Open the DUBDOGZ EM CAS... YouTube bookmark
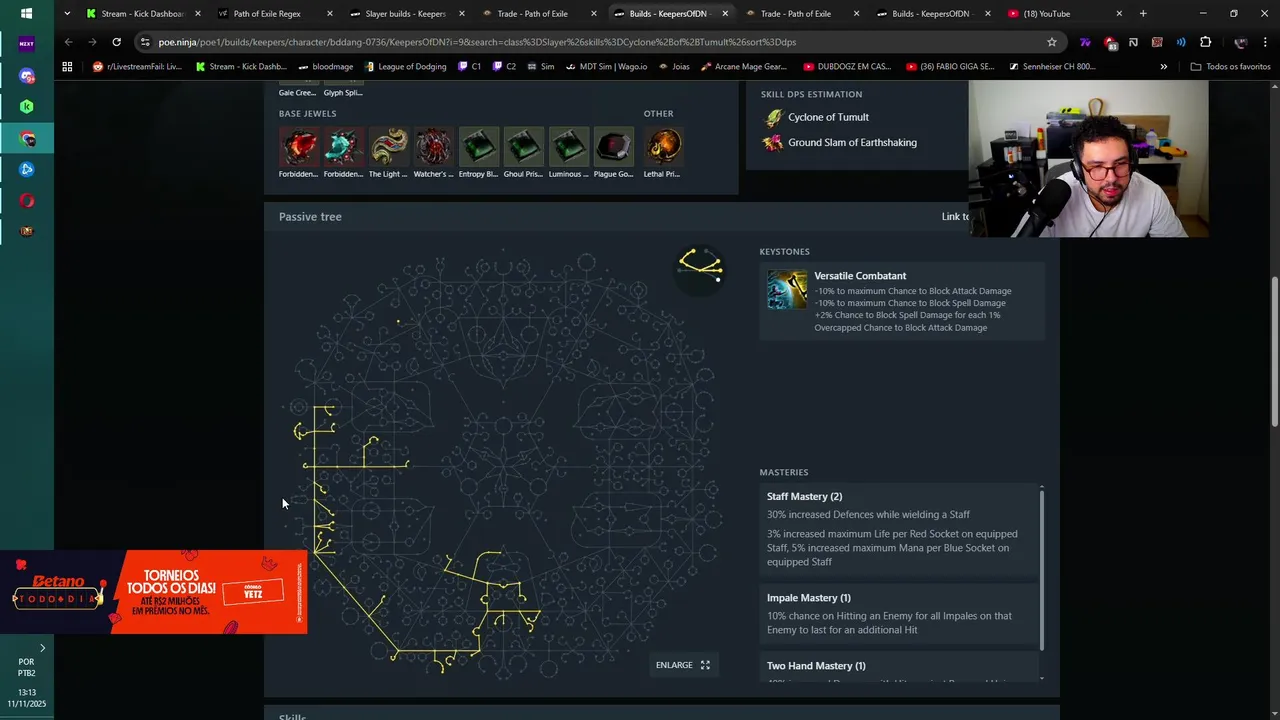Viewport: 1280px width, 720px height. [846, 67]
